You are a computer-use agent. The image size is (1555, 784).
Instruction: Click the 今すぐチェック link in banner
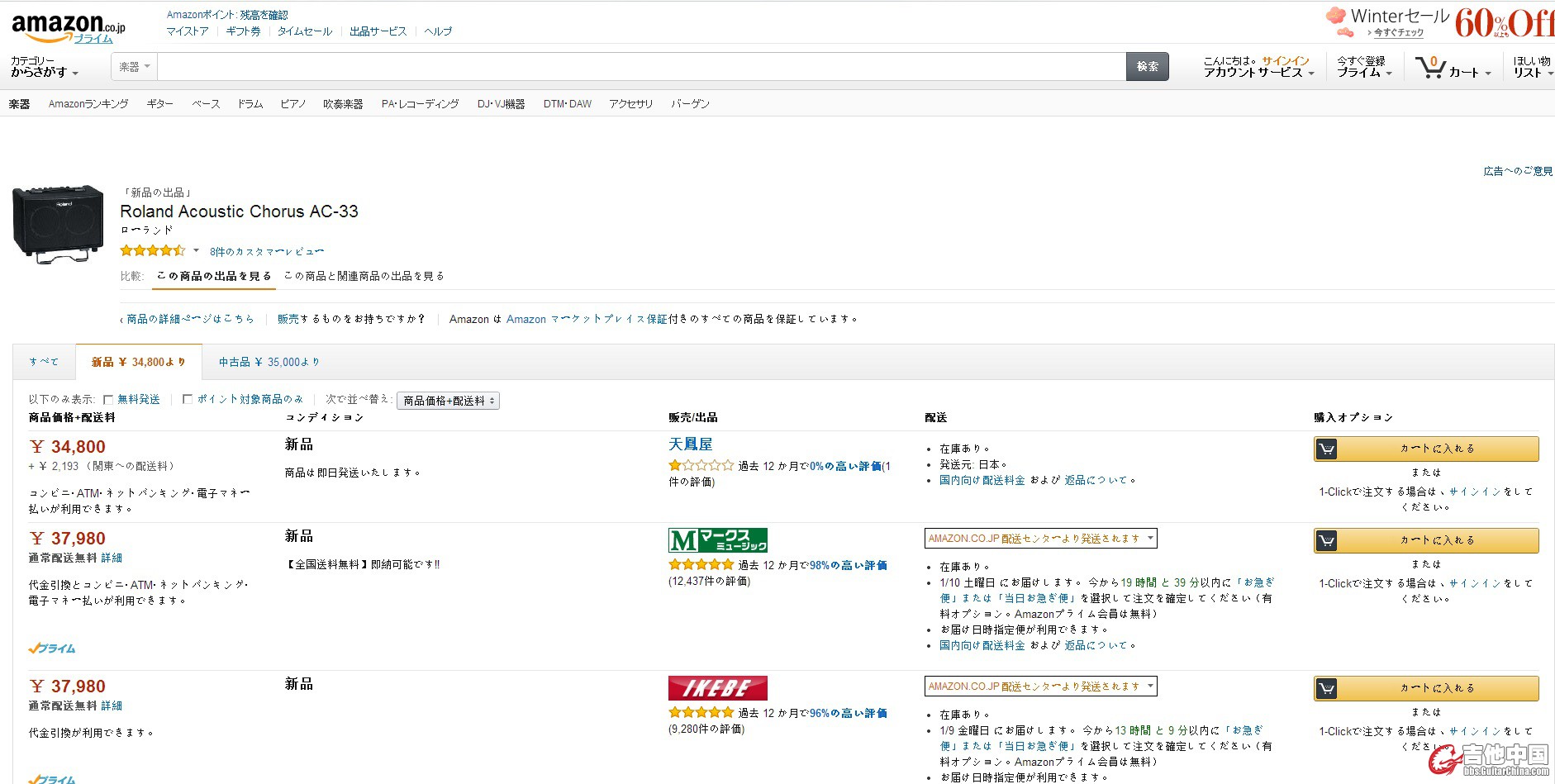[x=1398, y=33]
